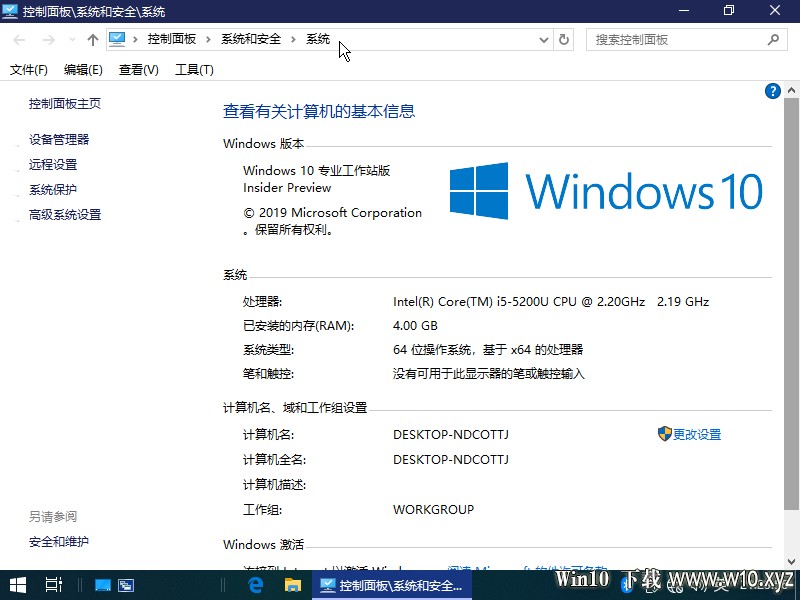Image resolution: width=800 pixels, height=600 pixels.
Task: Focus the 搜索控制面板 search field
Action: (676, 40)
